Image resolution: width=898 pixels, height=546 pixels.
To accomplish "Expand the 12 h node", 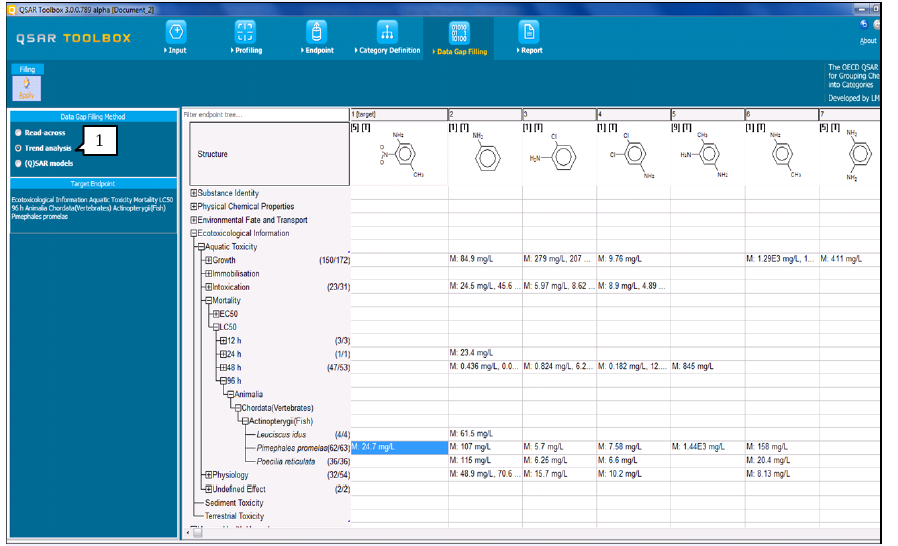I will (x=223, y=340).
